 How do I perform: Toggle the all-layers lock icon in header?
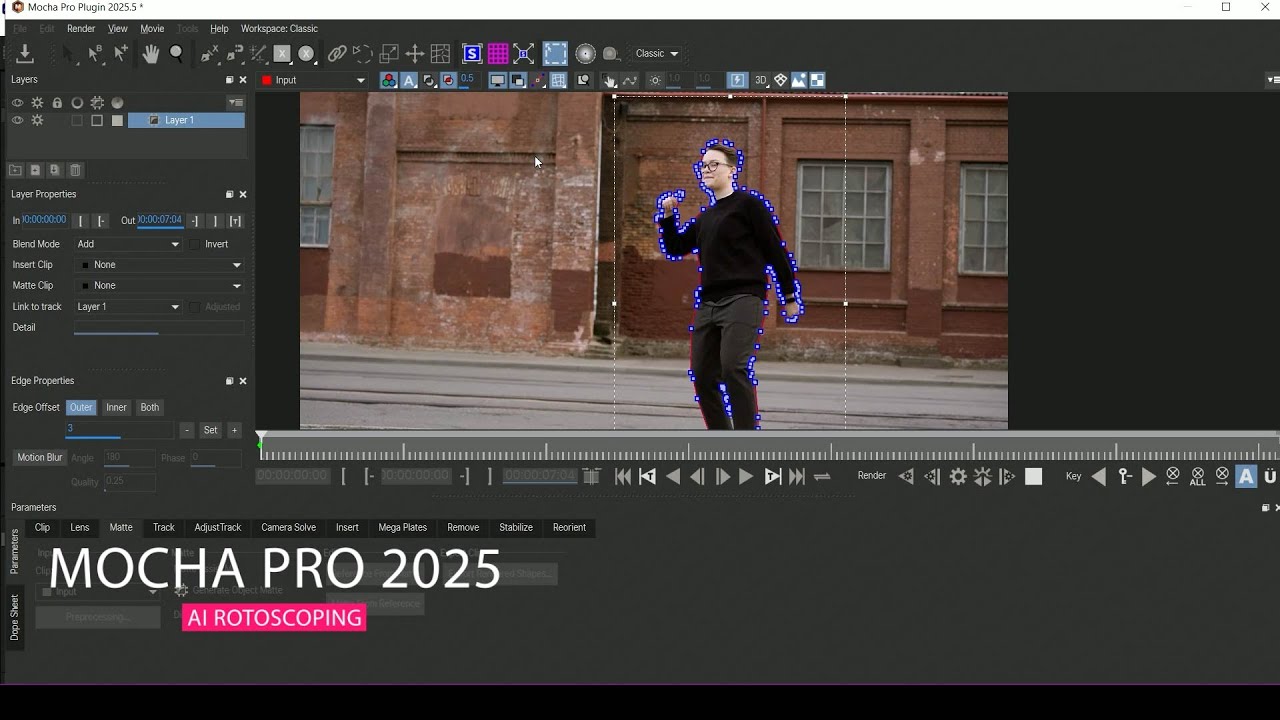(57, 103)
